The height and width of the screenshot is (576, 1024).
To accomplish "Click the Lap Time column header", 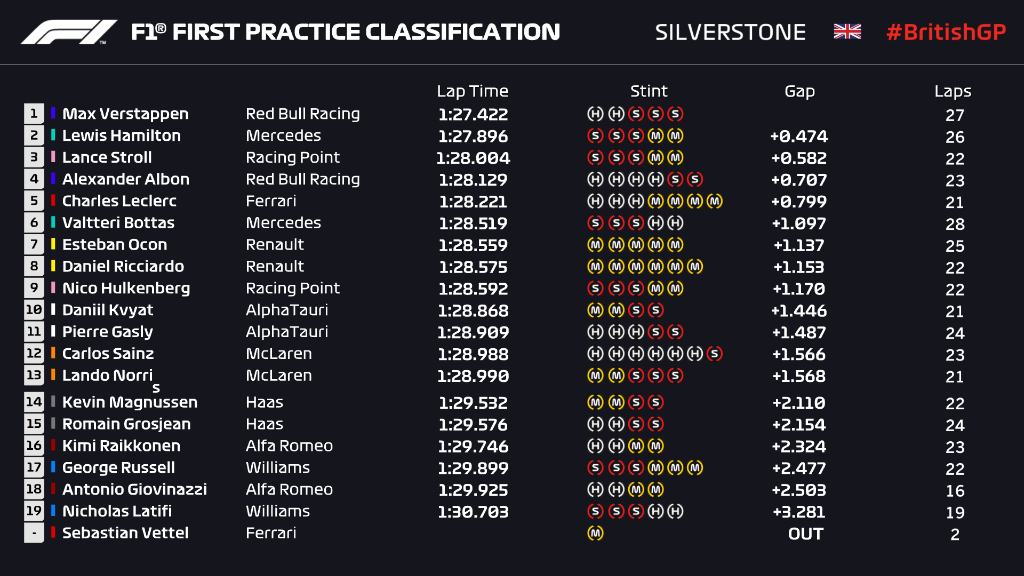I will (x=473, y=91).
